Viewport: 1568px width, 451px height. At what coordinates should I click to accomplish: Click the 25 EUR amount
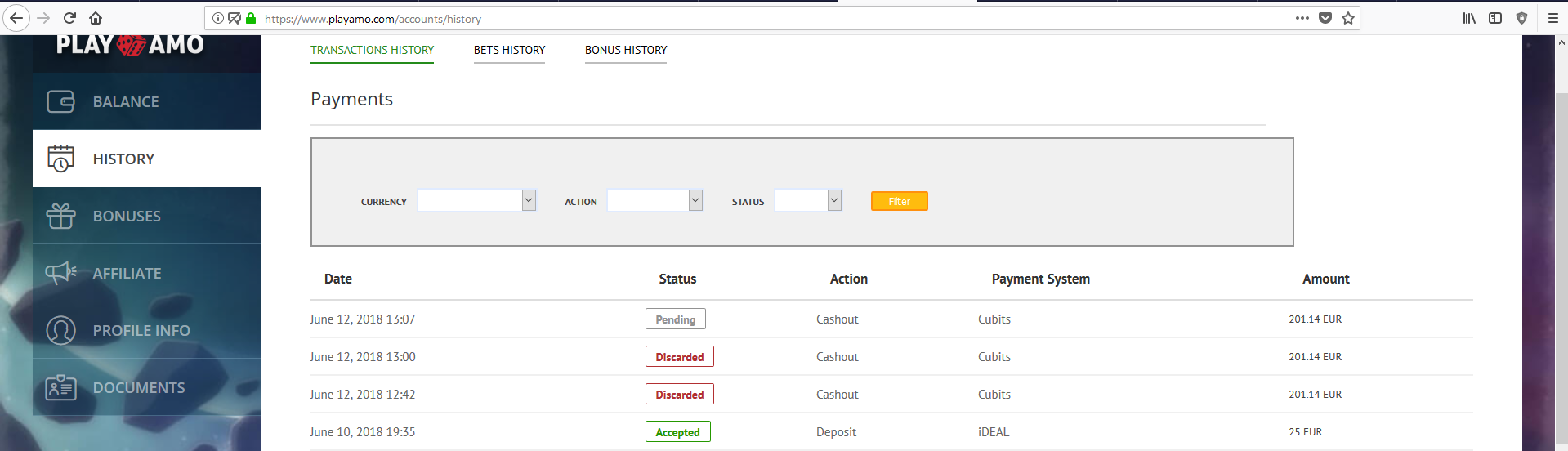coord(1306,432)
